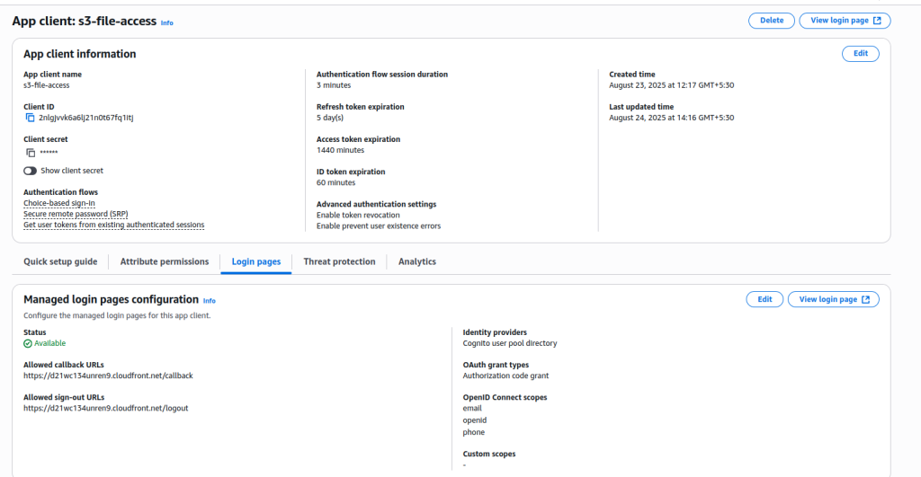The height and width of the screenshot is (477, 921).
Task: Click the 3 minutes session duration value
Action: pyautogui.click(x=334, y=85)
